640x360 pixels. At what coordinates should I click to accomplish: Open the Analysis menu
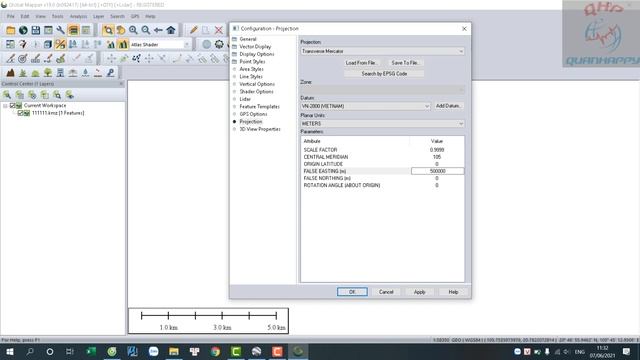[x=78, y=16]
